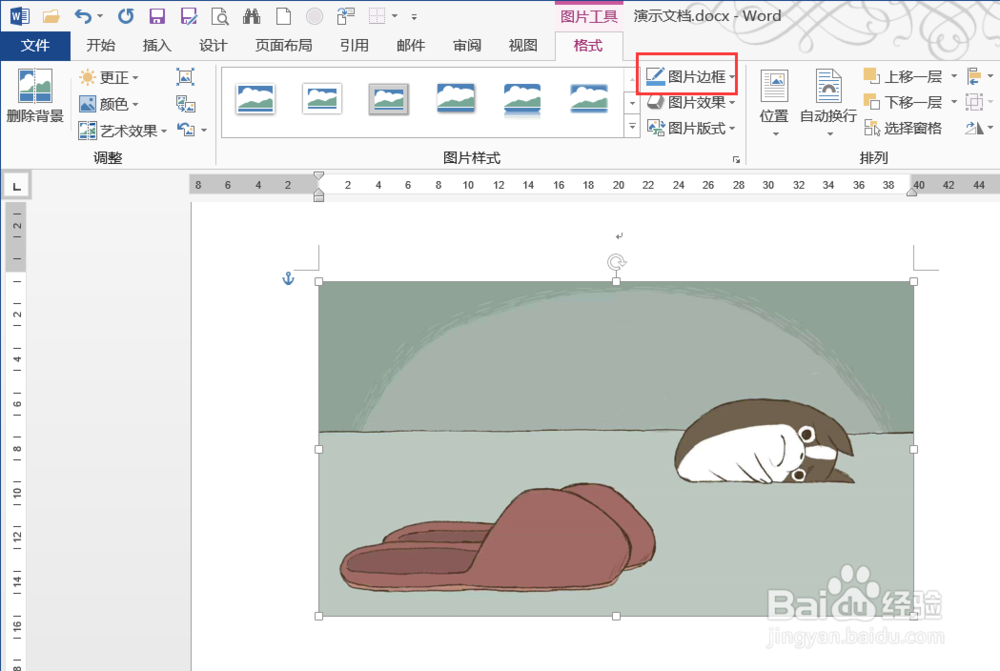Click the Redo circular arrow icon
Viewport: 1000px width, 671px height.
126,16
